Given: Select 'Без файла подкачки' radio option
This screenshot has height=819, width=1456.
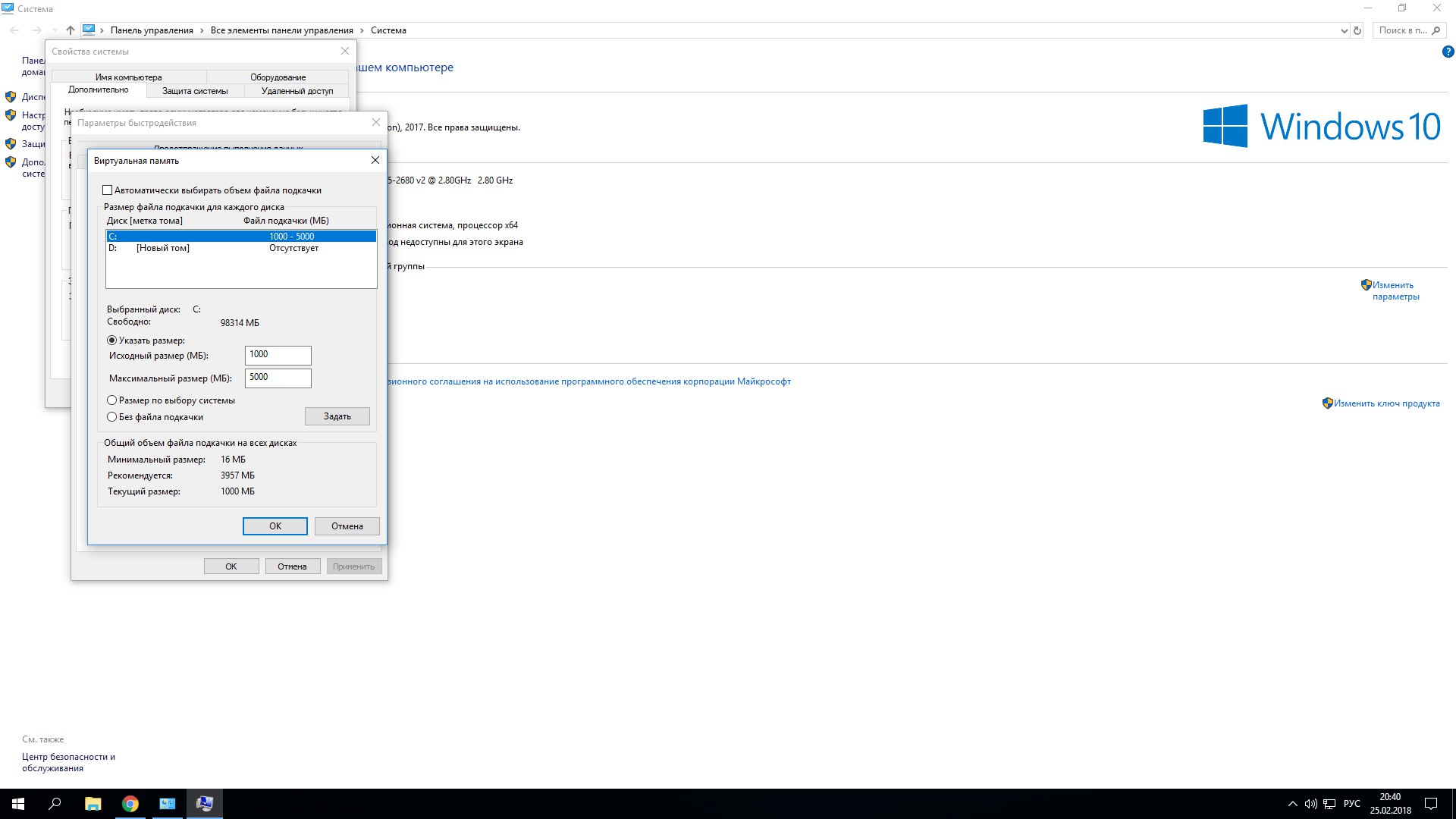Looking at the screenshot, I should 112,417.
